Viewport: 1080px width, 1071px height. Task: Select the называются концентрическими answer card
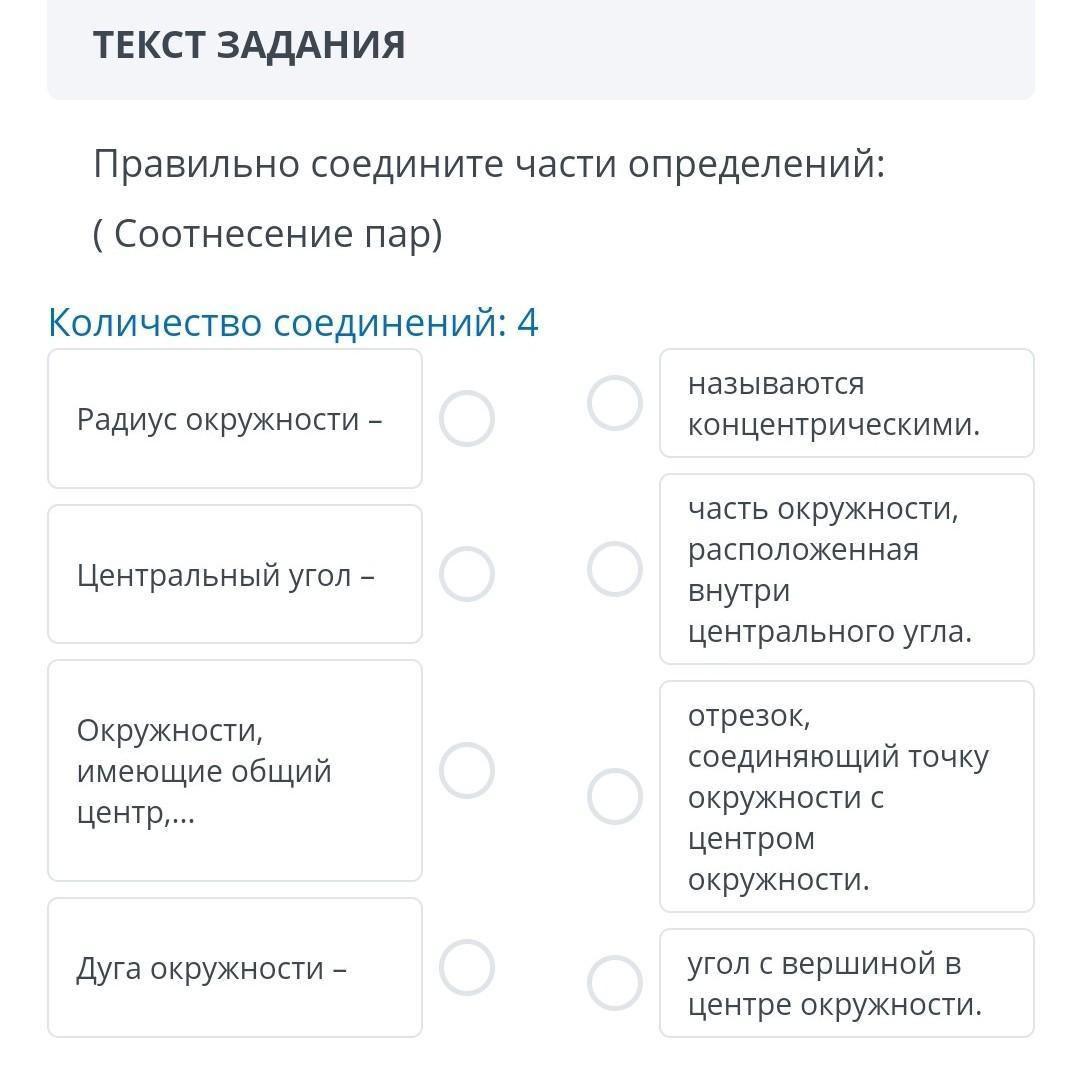pos(847,403)
